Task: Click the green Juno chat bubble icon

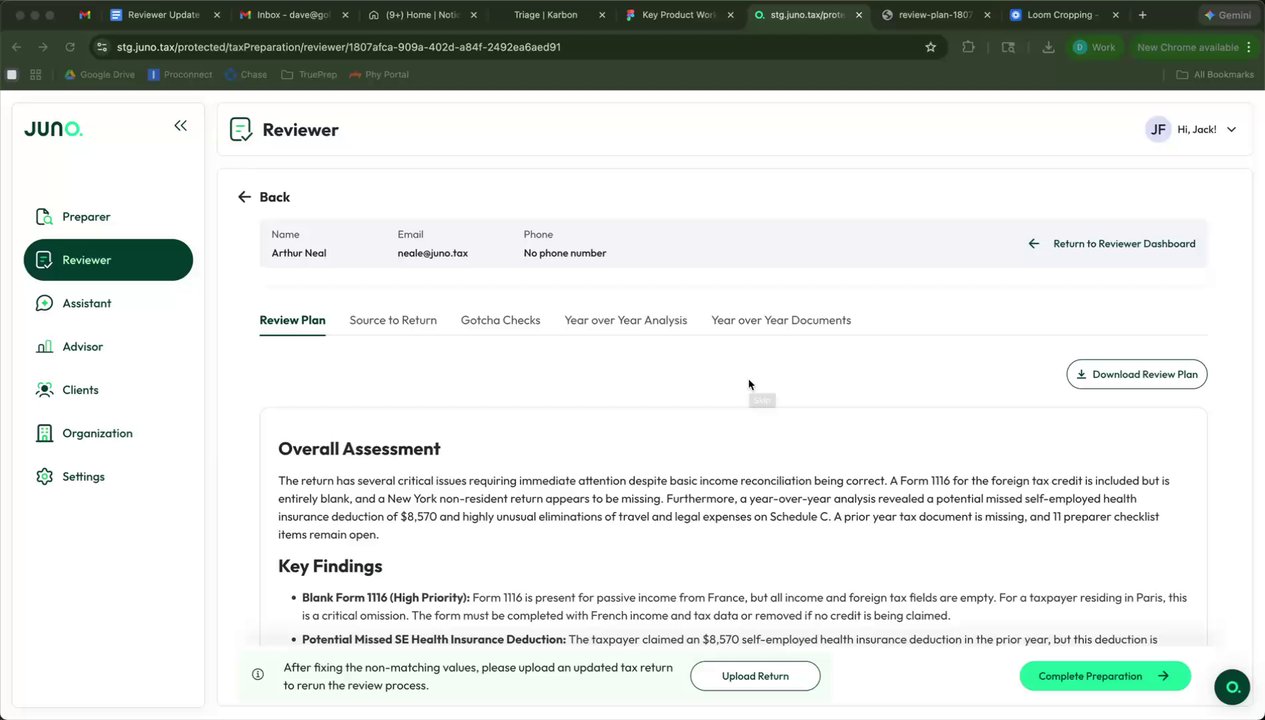Action: pos(1232,687)
